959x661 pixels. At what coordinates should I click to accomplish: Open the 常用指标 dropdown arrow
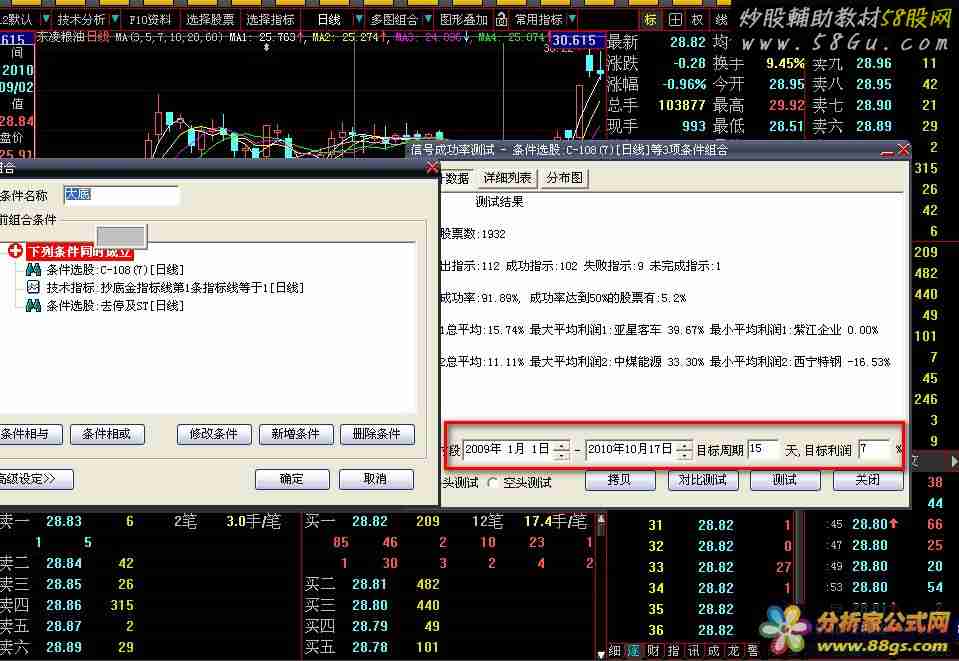572,20
